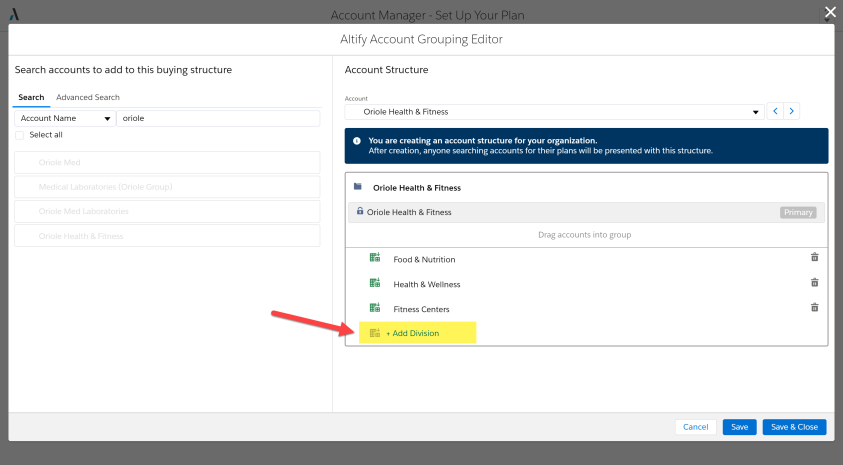The width and height of the screenshot is (843, 465).
Task: Click the Health & Wellness division name
Action: click(x=427, y=284)
